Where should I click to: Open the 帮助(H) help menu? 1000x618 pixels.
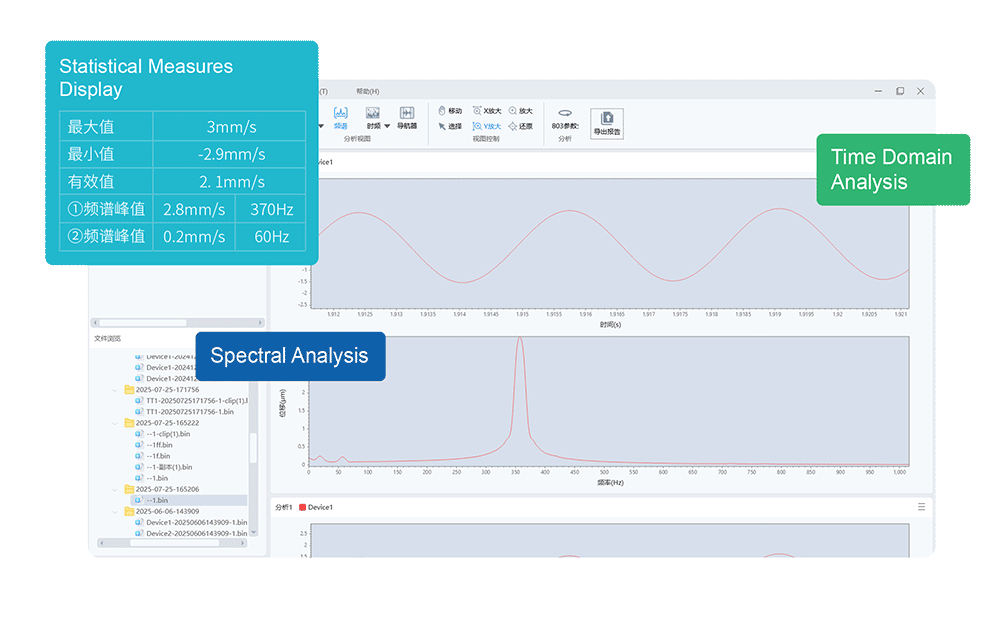click(367, 91)
